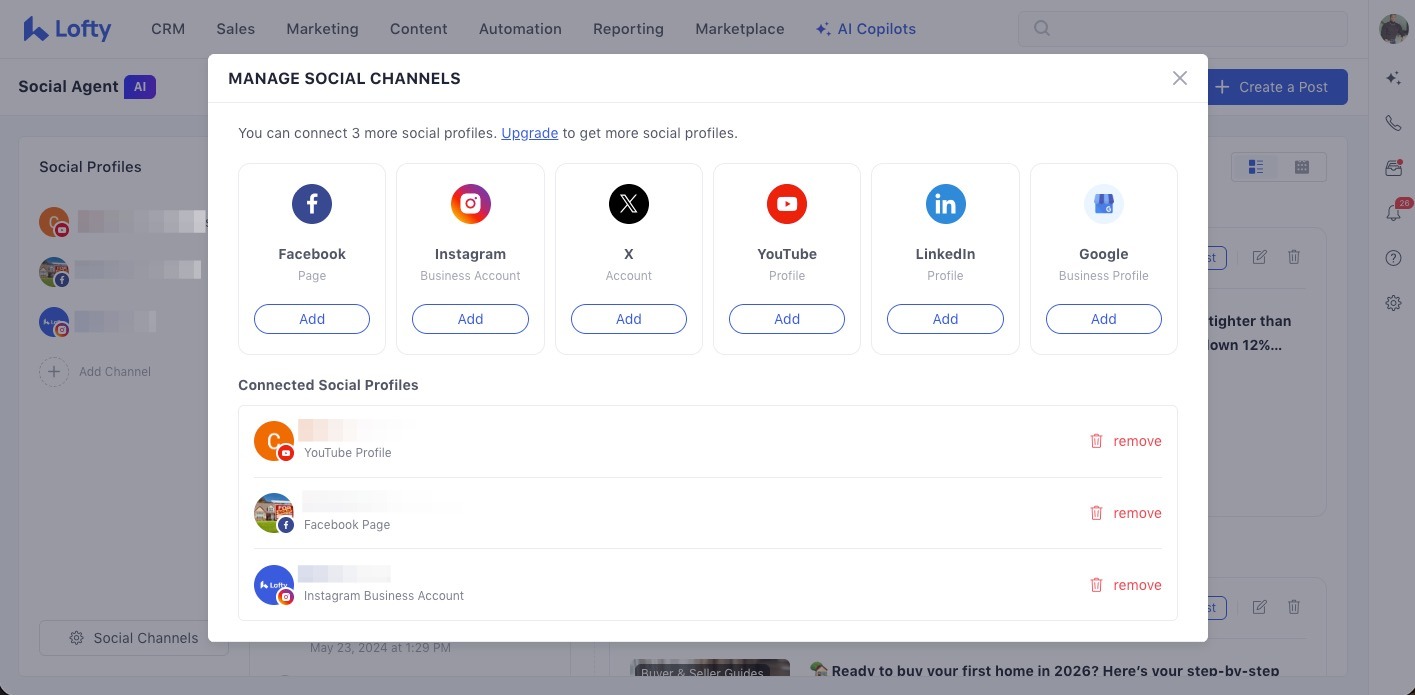Delete the second post with trash icon
1415x695 pixels.
coord(1294,607)
